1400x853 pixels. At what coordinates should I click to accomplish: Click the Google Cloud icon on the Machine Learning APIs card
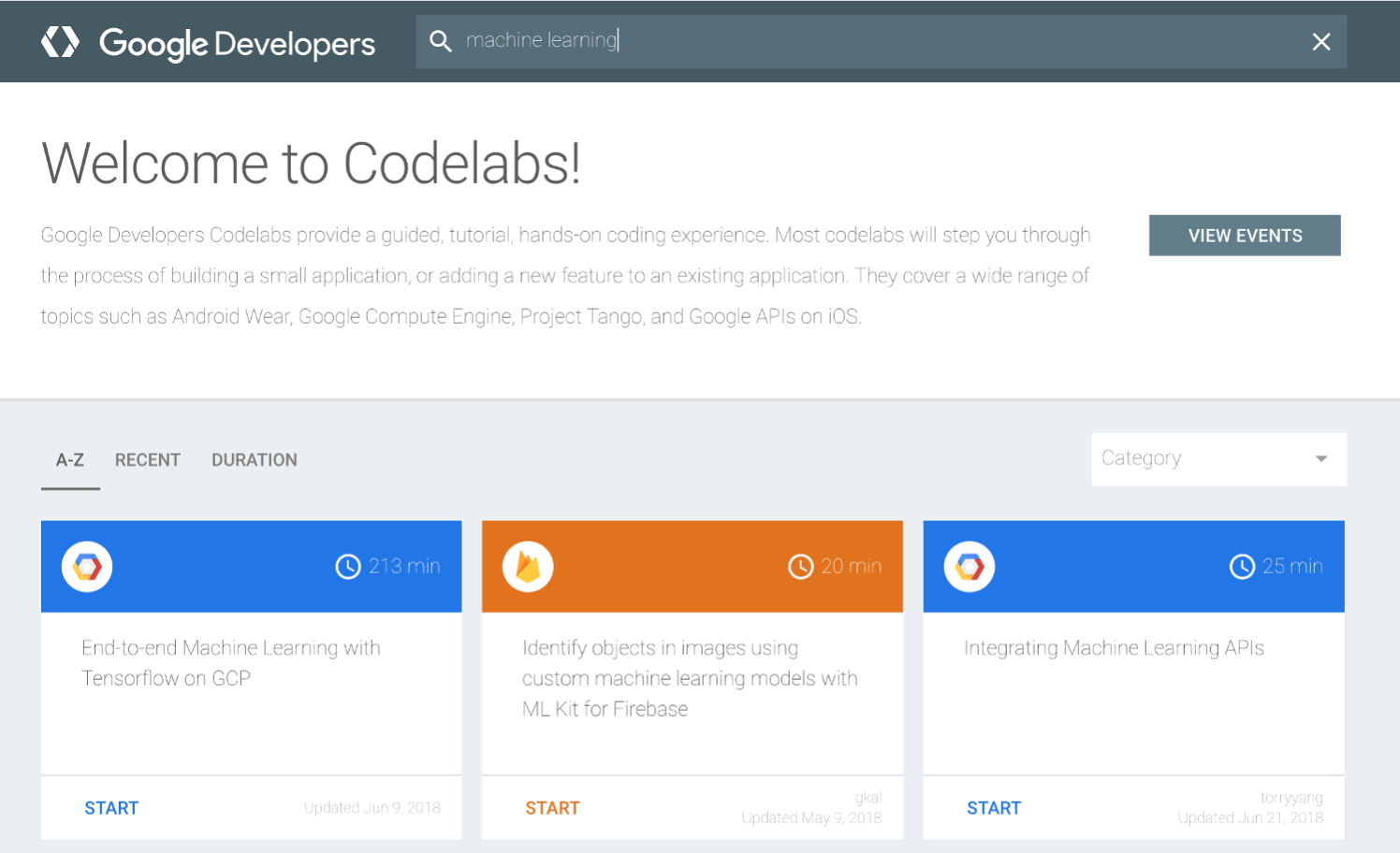[x=970, y=566]
